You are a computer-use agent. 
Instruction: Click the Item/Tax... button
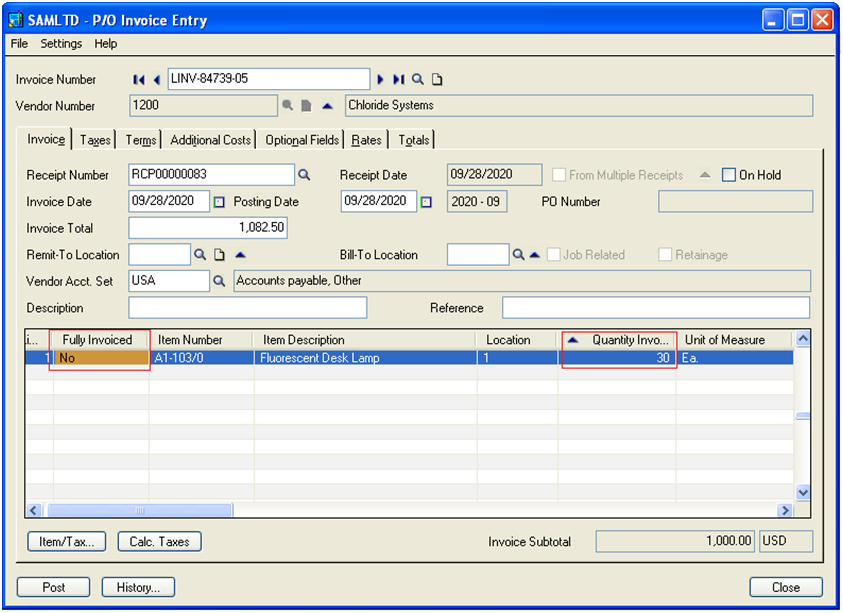67,541
